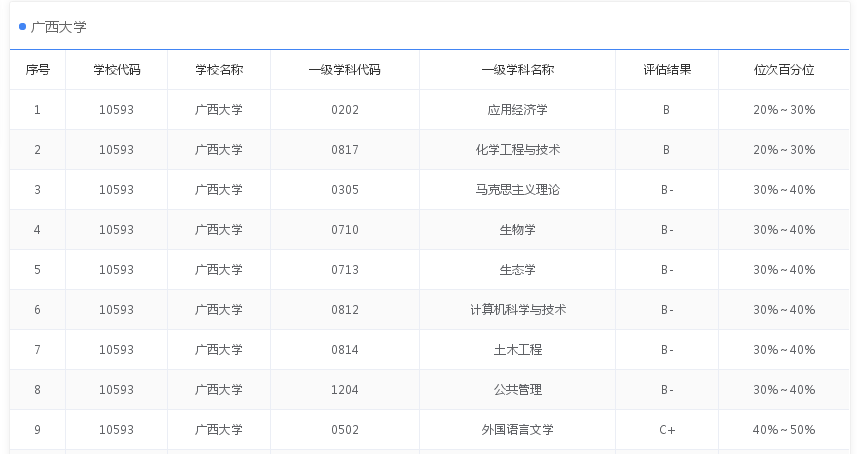Click the 广西大学 section title
Viewport: 857px width, 454px height.
pos(58,27)
